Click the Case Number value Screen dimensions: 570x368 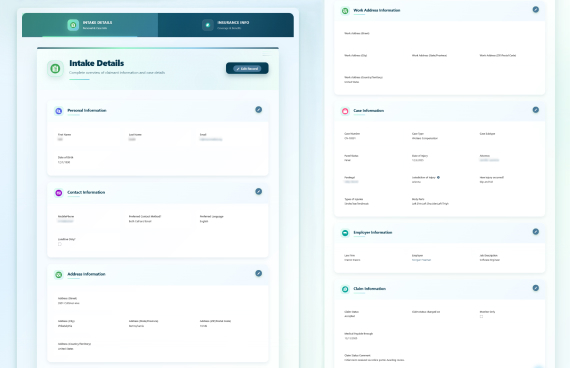click(x=350, y=138)
